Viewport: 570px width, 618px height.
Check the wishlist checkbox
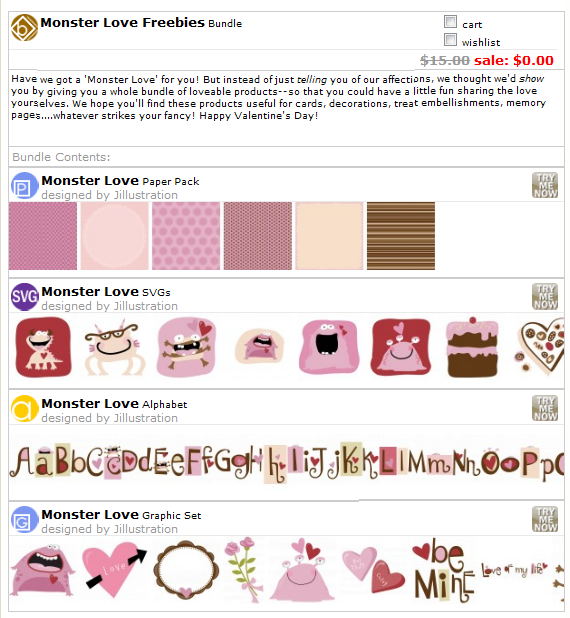pos(450,40)
